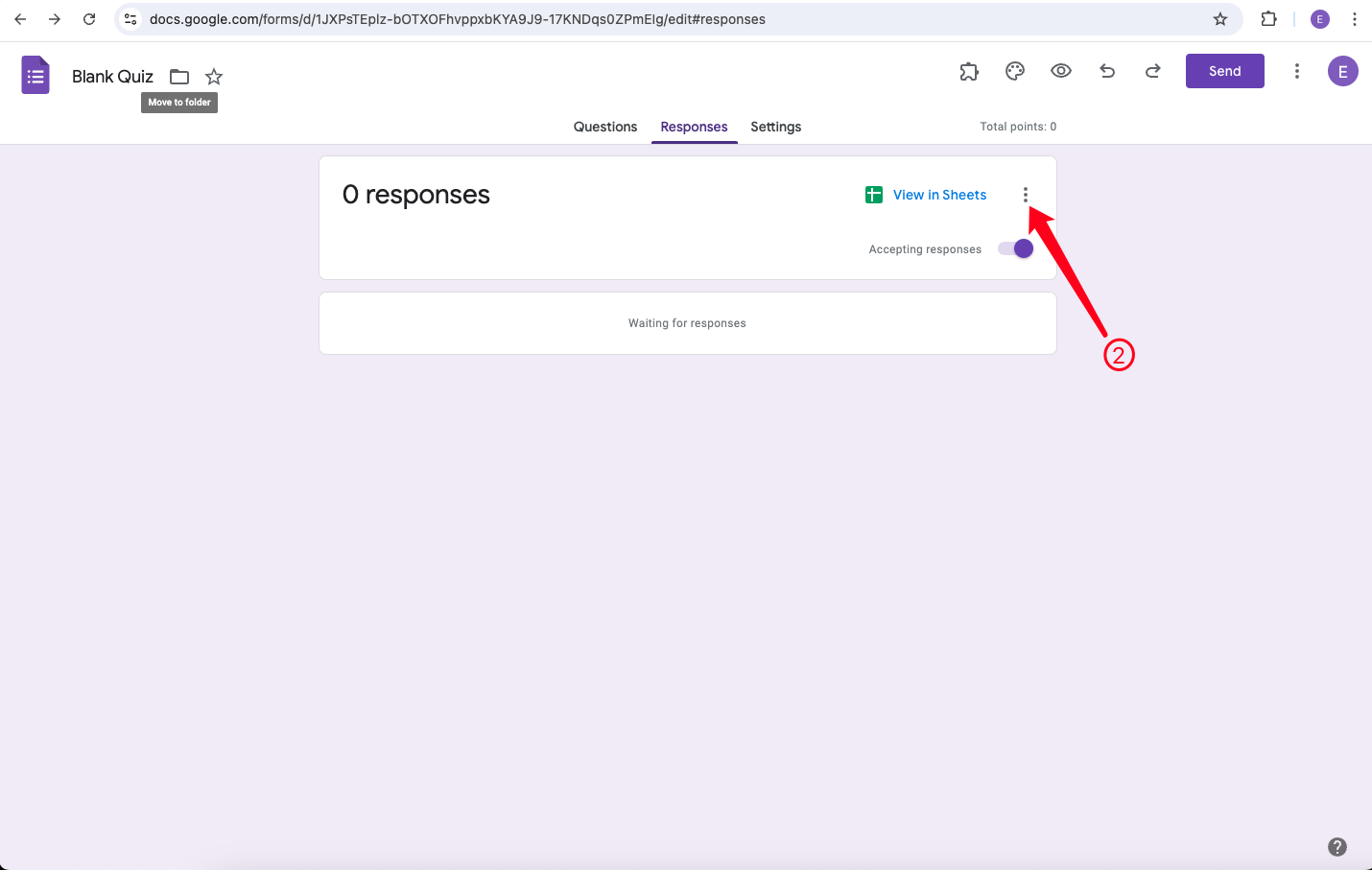The width and height of the screenshot is (1372, 870).
Task: Move the quiz to a folder
Action: pyautogui.click(x=178, y=77)
